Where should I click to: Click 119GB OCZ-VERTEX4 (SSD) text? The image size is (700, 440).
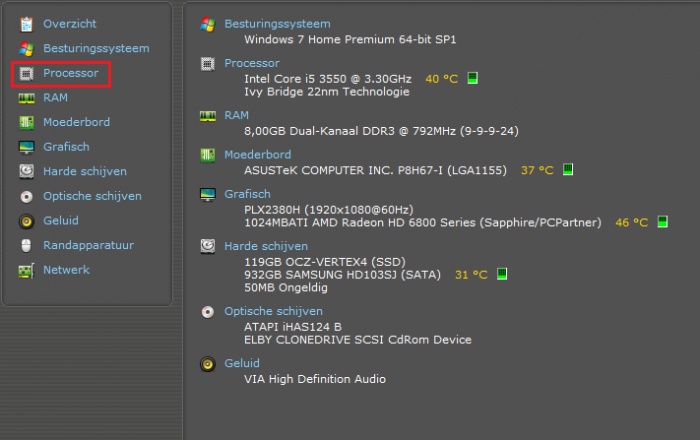325,262
